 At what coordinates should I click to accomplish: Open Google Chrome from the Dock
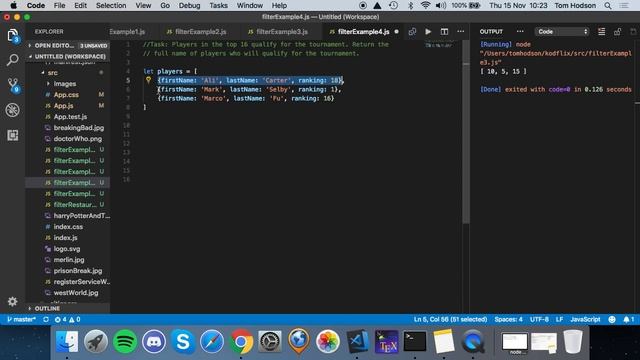click(x=241, y=341)
